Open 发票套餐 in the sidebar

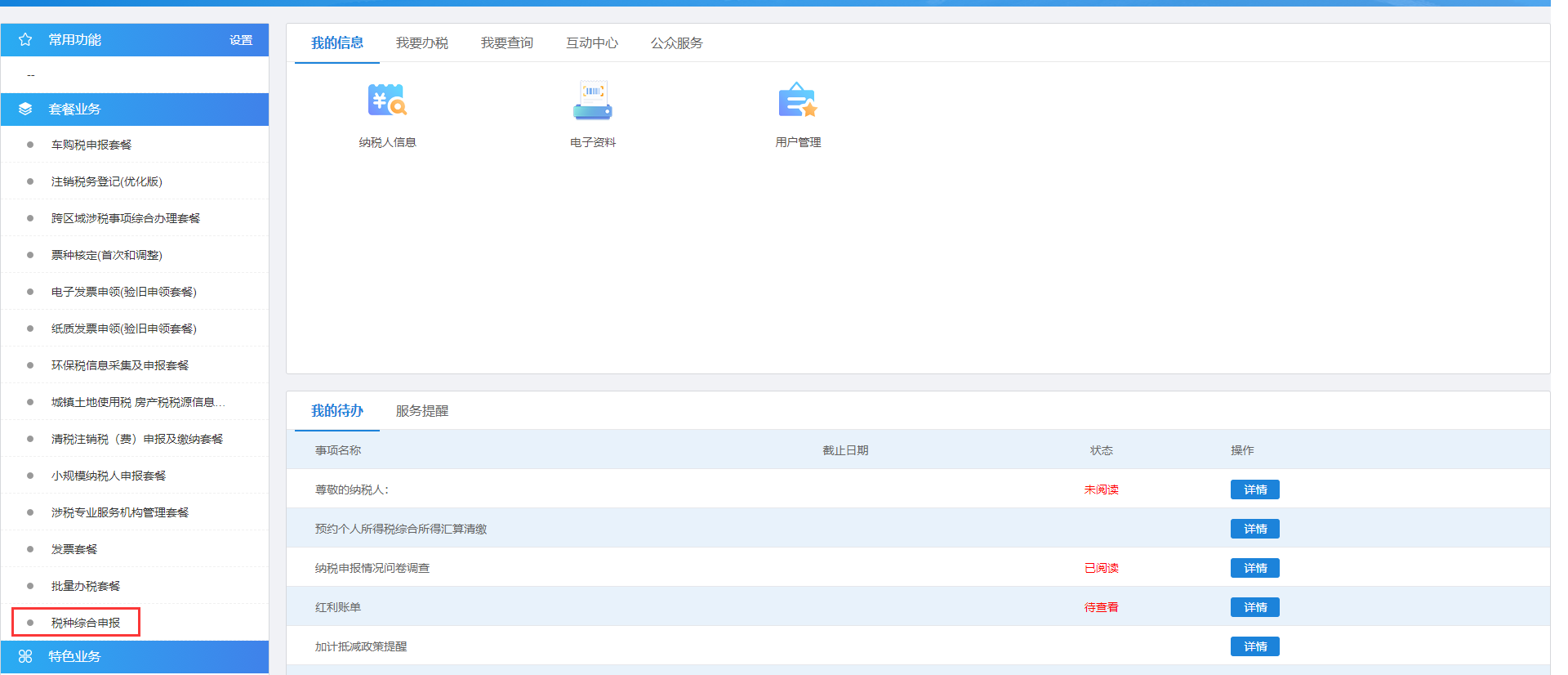(74, 549)
